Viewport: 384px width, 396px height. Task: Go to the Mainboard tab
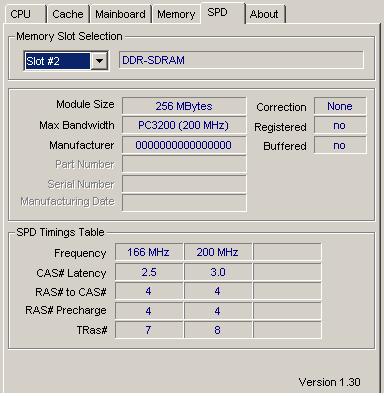[120, 14]
